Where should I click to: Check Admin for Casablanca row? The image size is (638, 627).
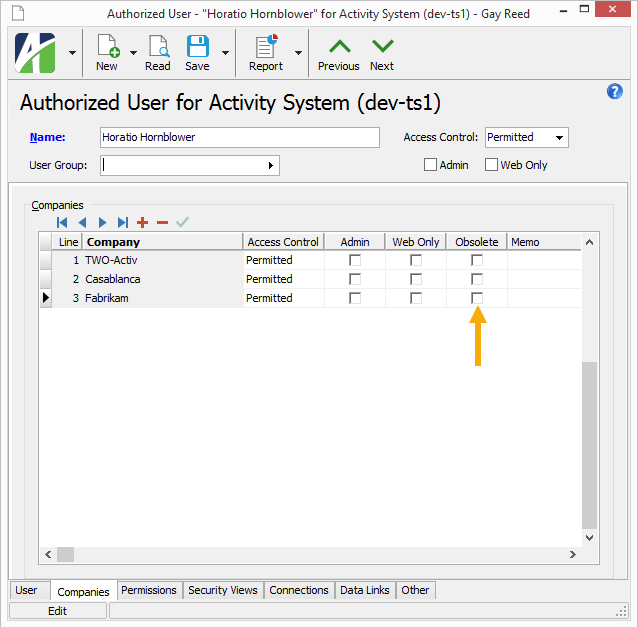click(x=355, y=279)
